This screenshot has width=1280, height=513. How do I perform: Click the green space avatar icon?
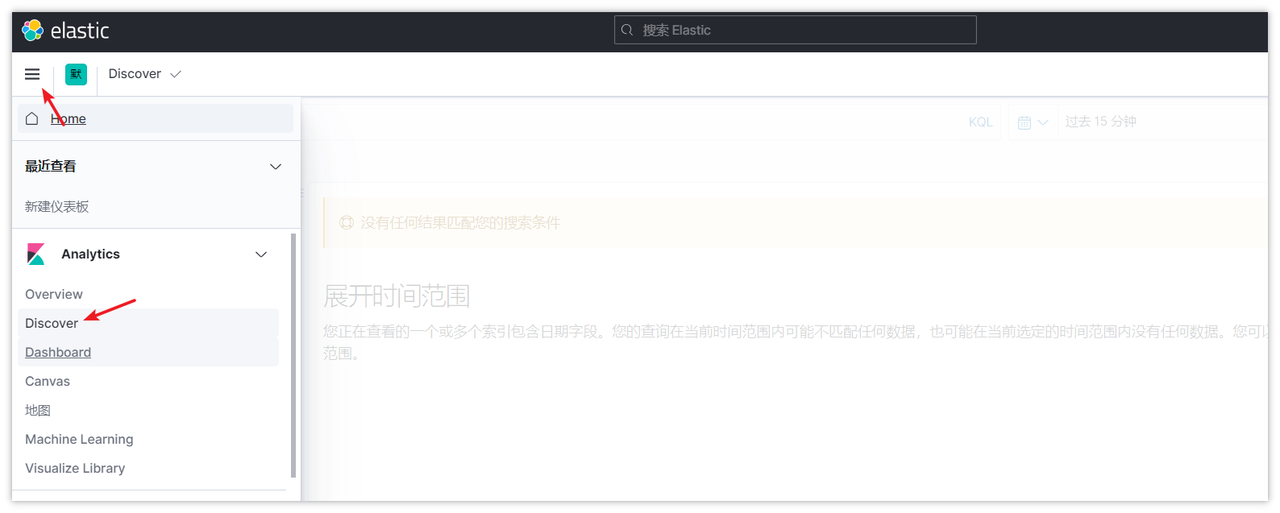tap(76, 74)
